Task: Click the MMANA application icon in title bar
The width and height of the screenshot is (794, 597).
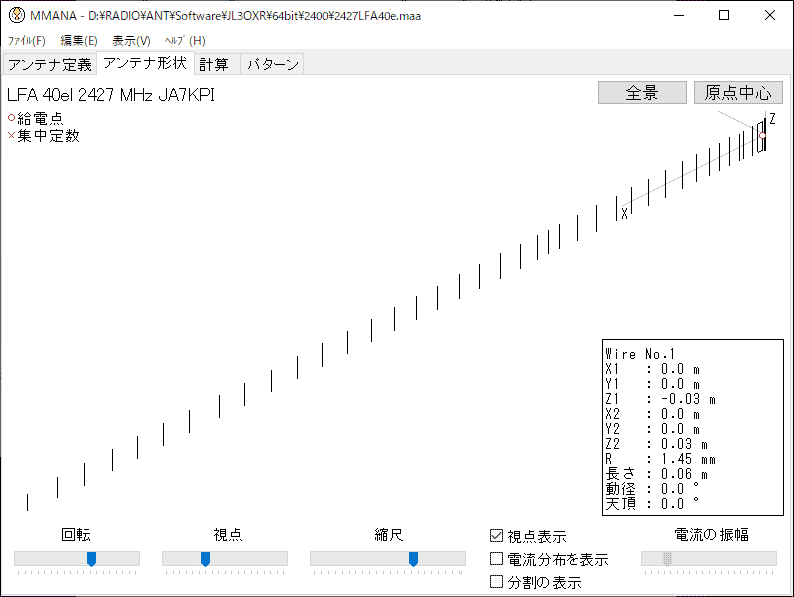Action: (x=16, y=15)
